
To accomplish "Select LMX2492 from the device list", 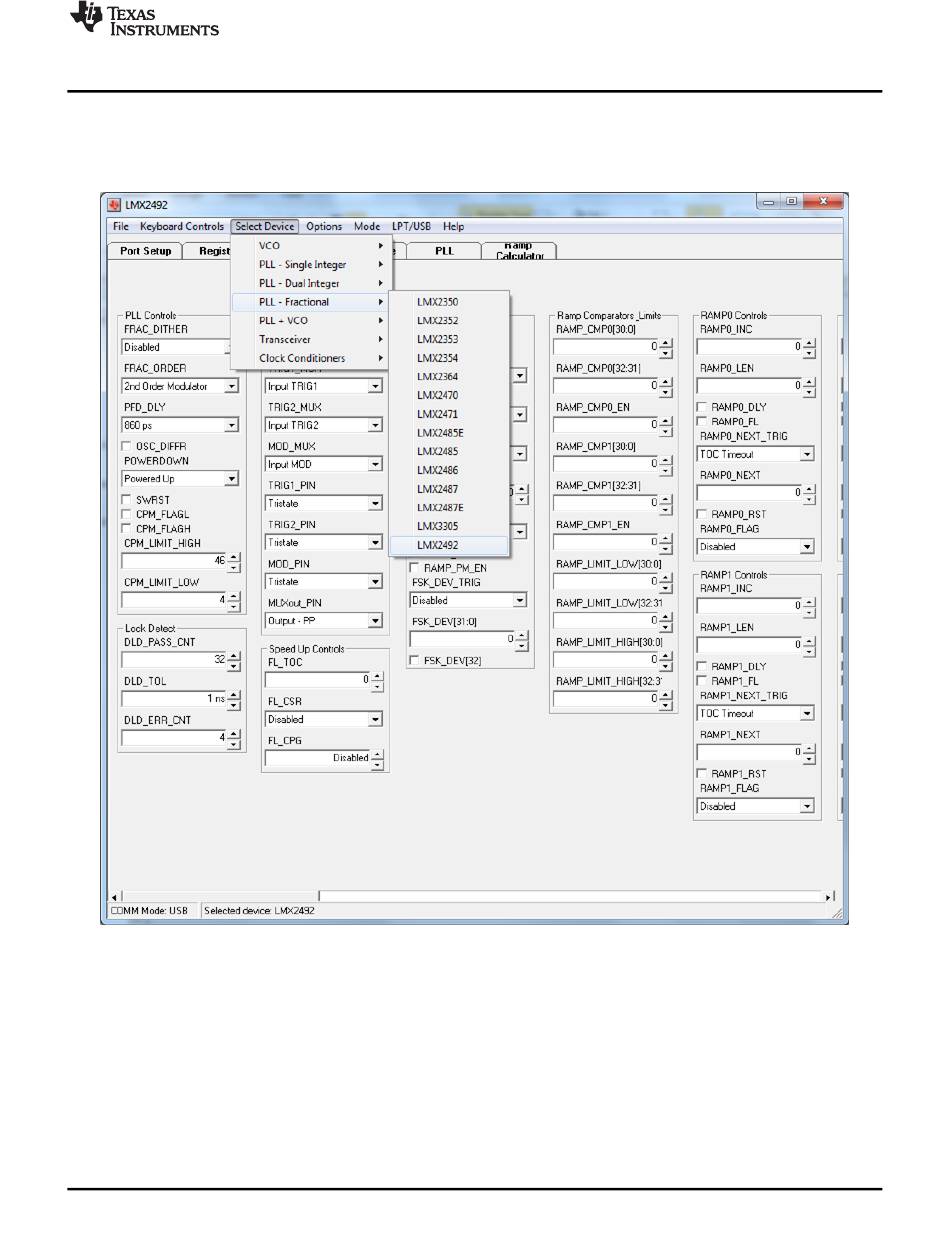I will (449, 545).
